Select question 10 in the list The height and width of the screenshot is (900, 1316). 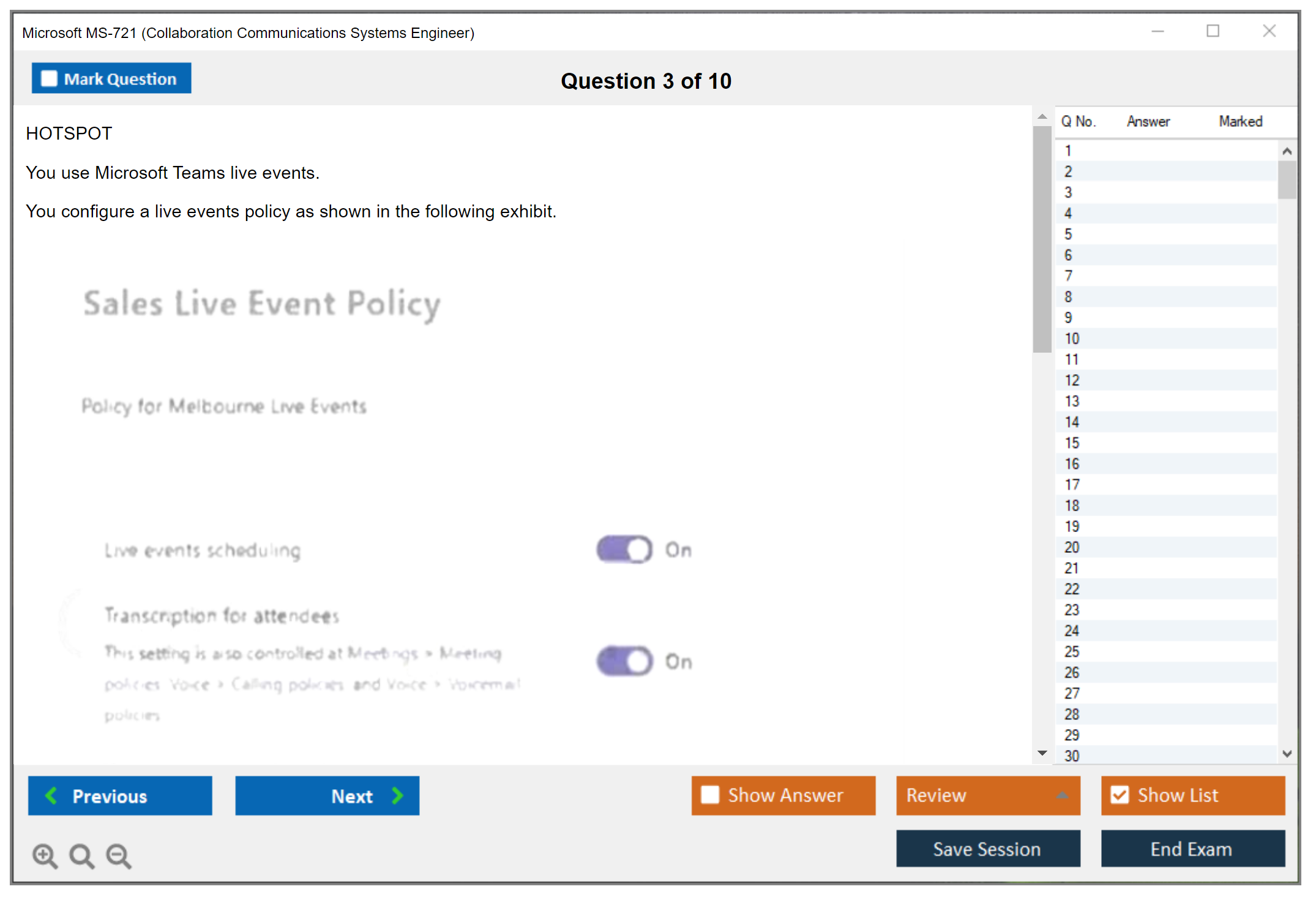[1072, 339]
